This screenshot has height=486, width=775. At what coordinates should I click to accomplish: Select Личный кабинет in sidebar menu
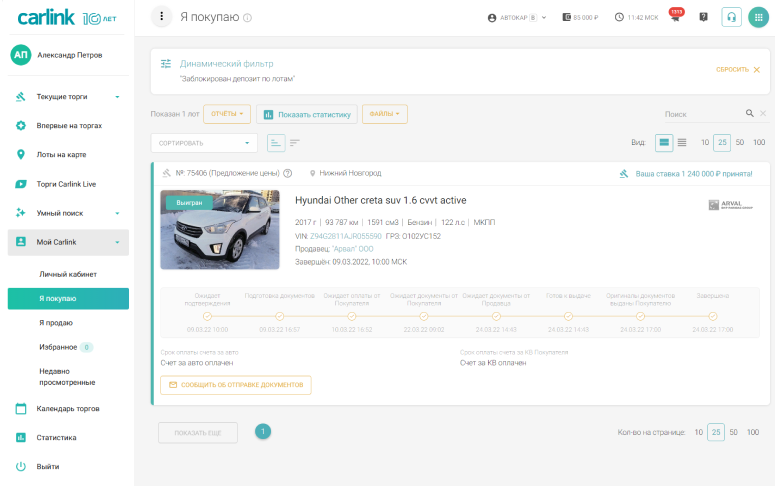click(x=68, y=273)
